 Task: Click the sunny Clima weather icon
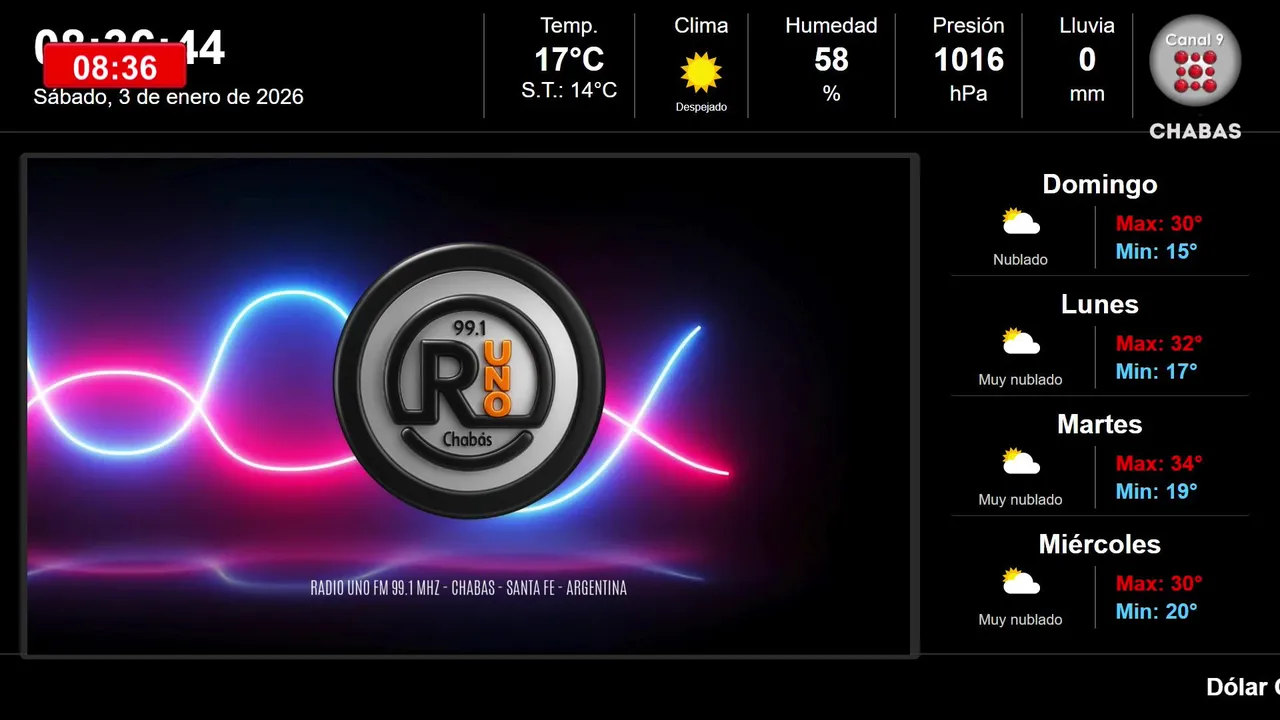coord(701,73)
